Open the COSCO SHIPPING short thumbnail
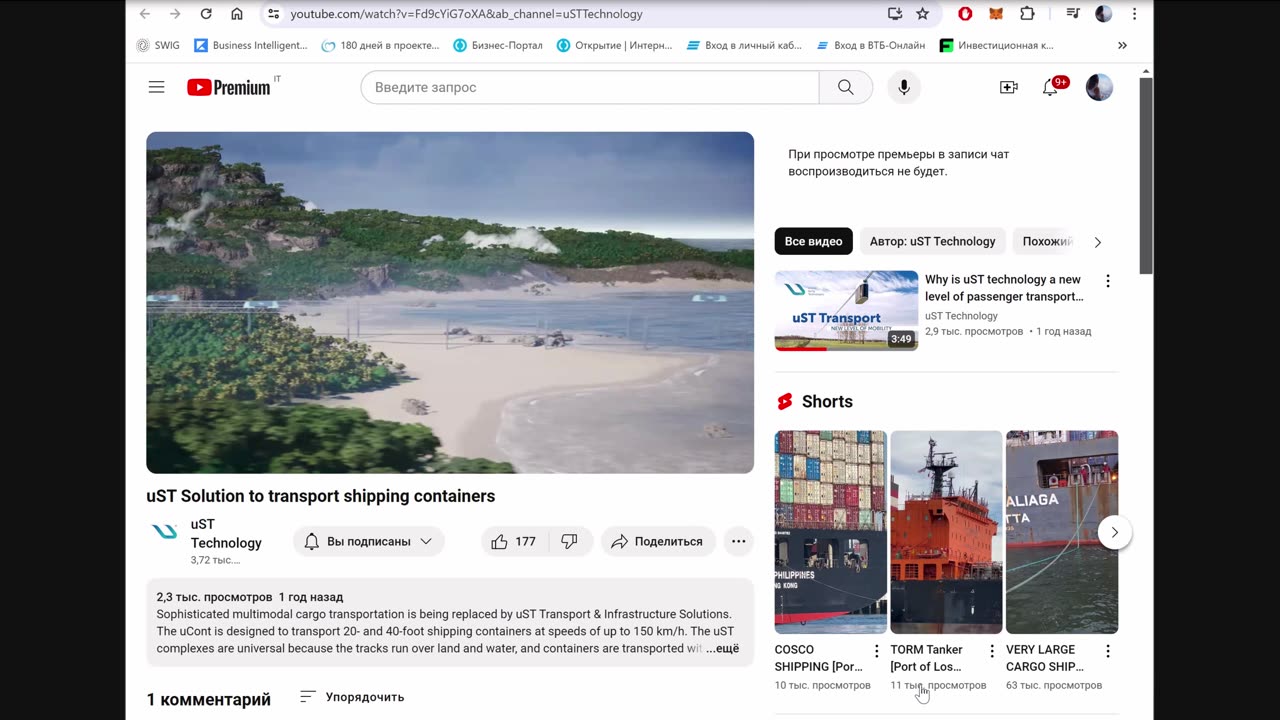Viewport: 1280px width, 720px height. pos(830,532)
